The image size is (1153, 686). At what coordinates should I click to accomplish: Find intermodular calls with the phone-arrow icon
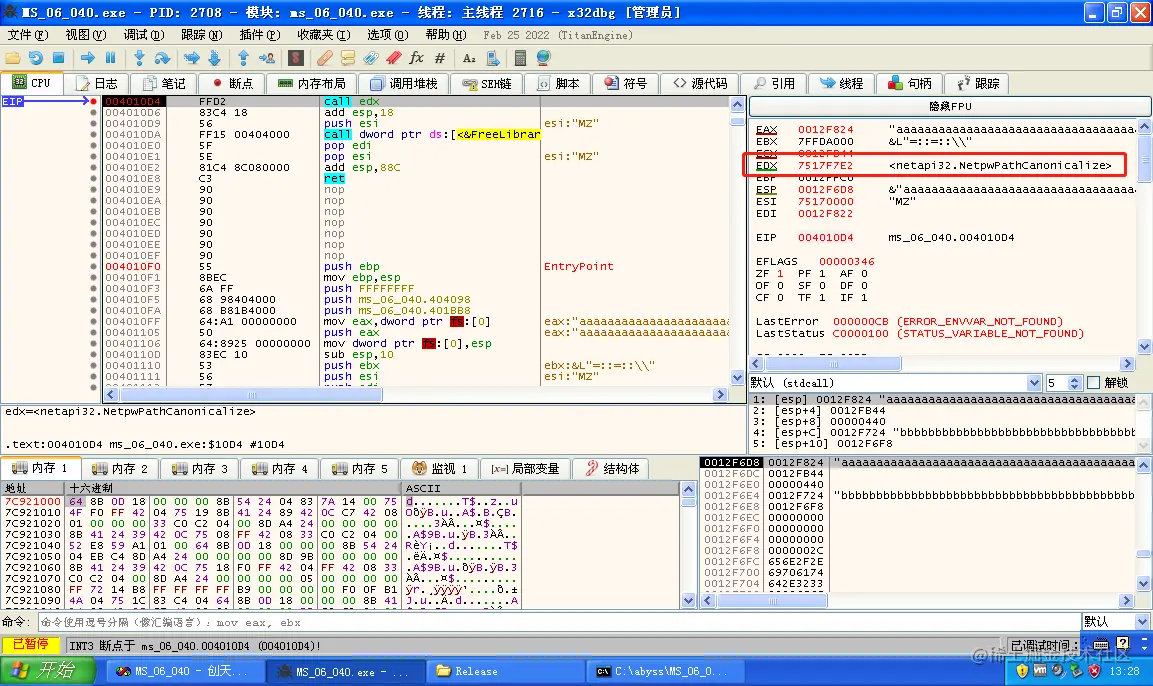[492, 58]
